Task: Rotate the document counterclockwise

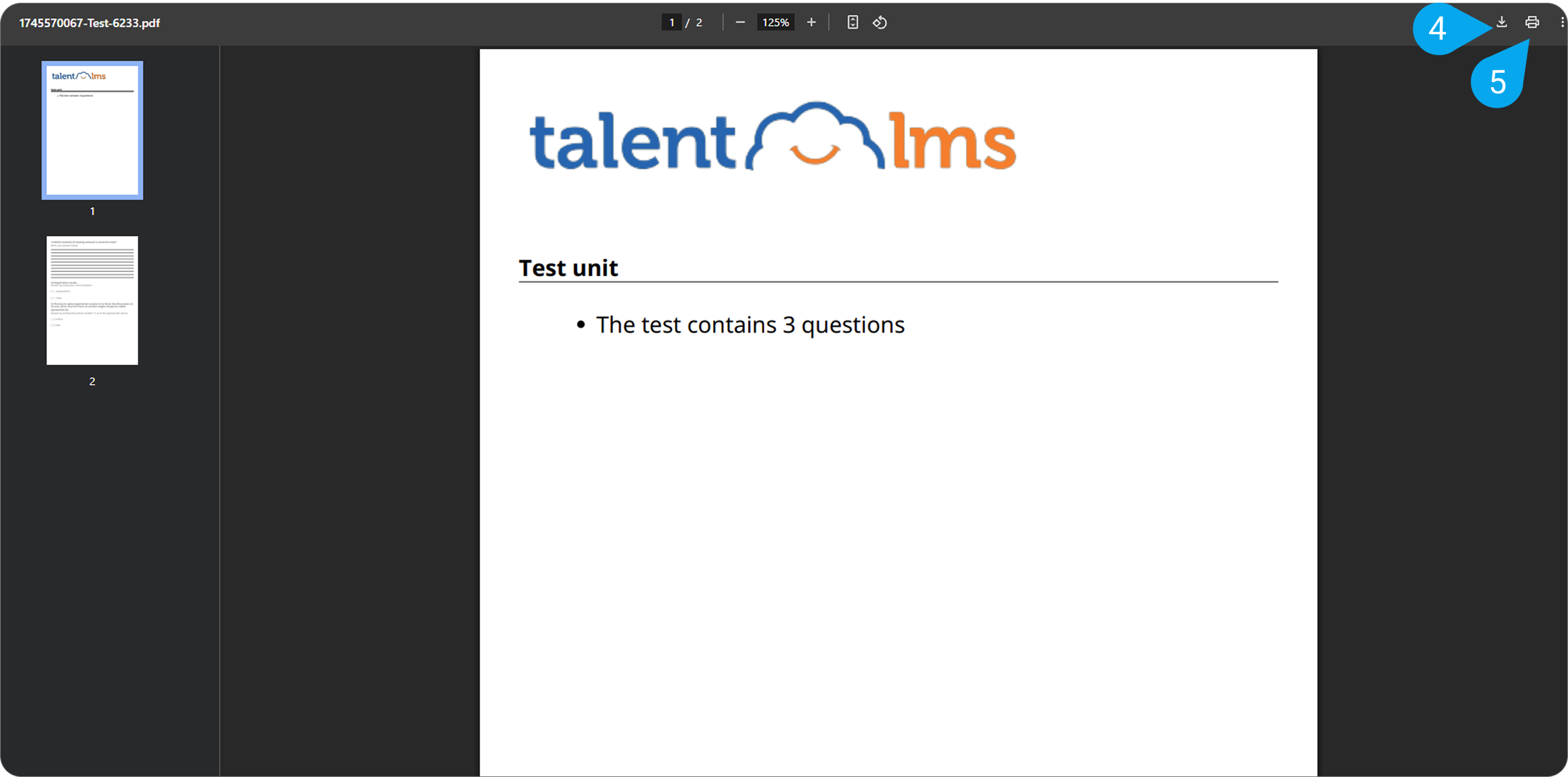Action: (x=880, y=22)
